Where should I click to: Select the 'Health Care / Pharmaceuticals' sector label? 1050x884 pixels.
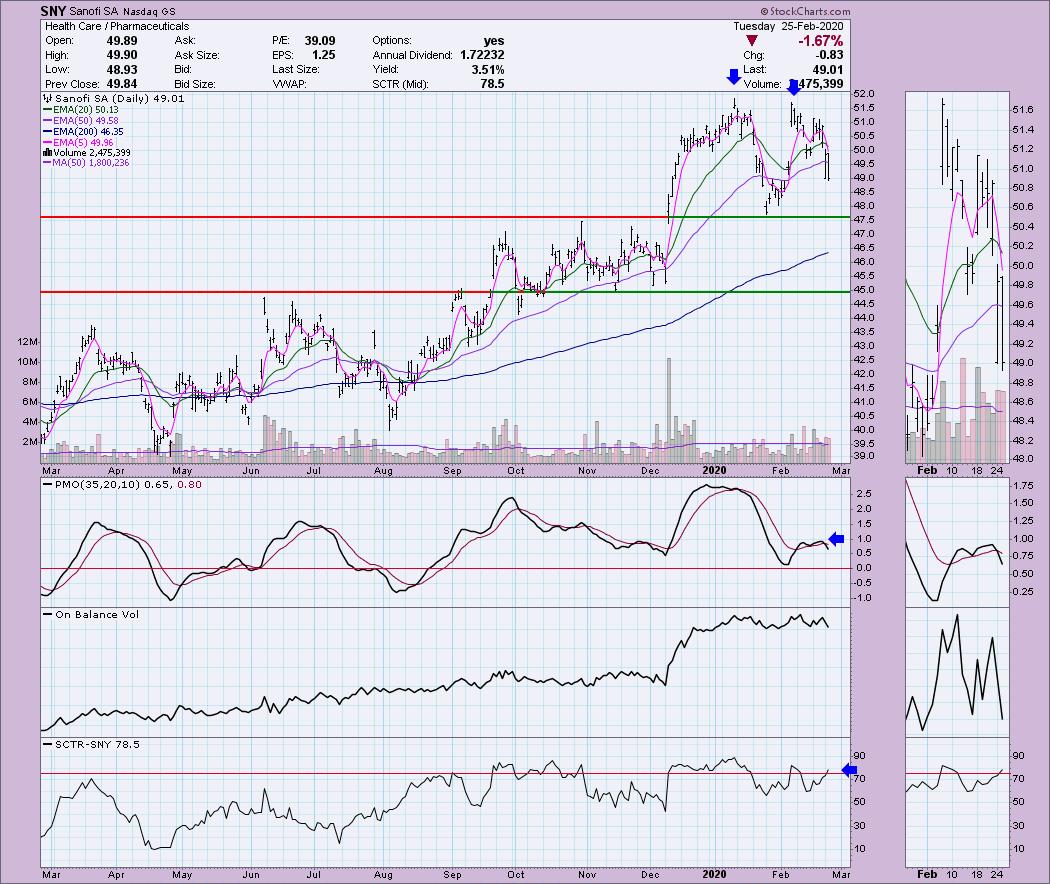point(117,26)
